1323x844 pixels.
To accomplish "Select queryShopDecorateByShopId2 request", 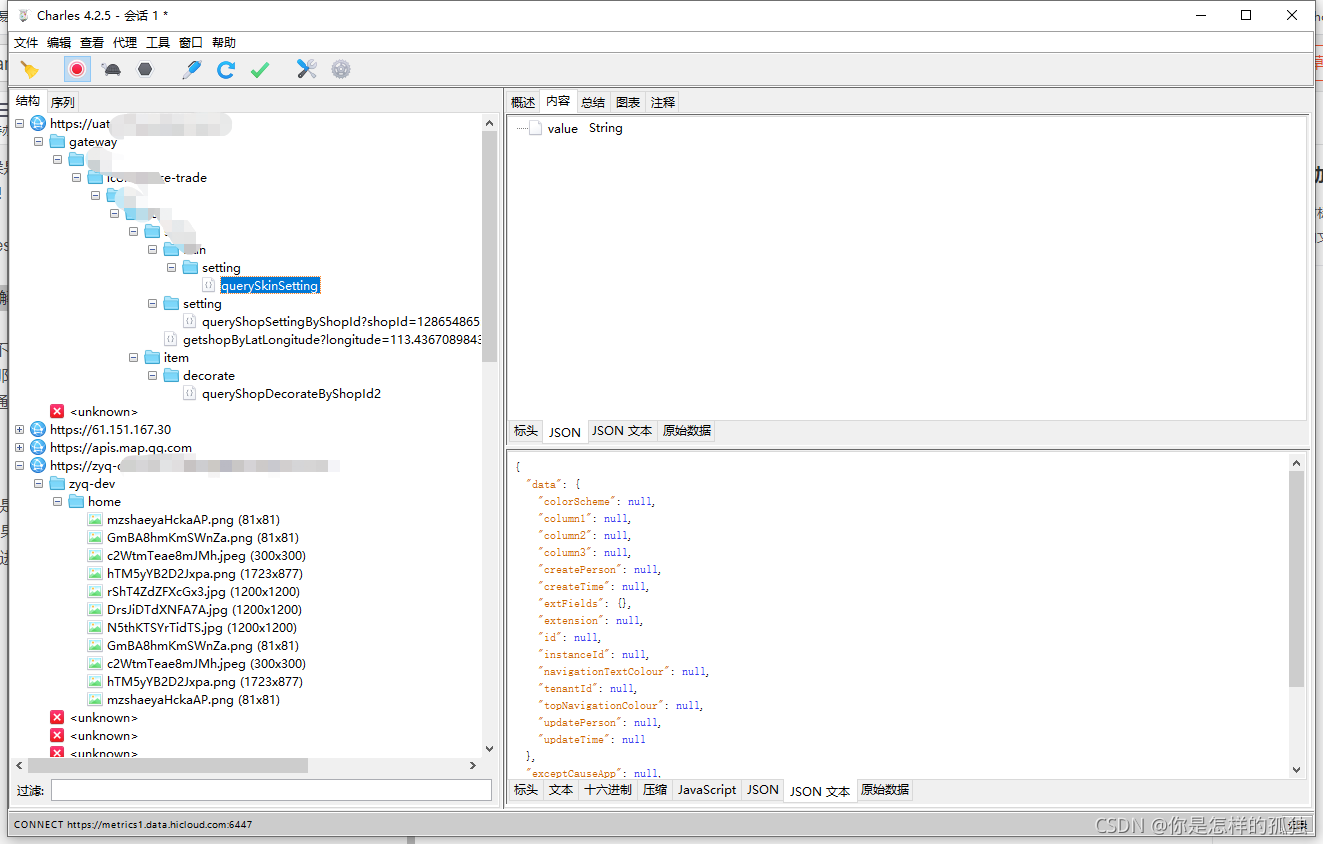I will point(291,394).
